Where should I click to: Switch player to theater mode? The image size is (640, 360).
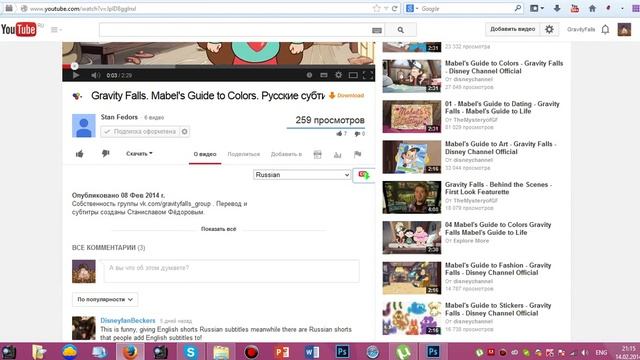pos(353,75)
